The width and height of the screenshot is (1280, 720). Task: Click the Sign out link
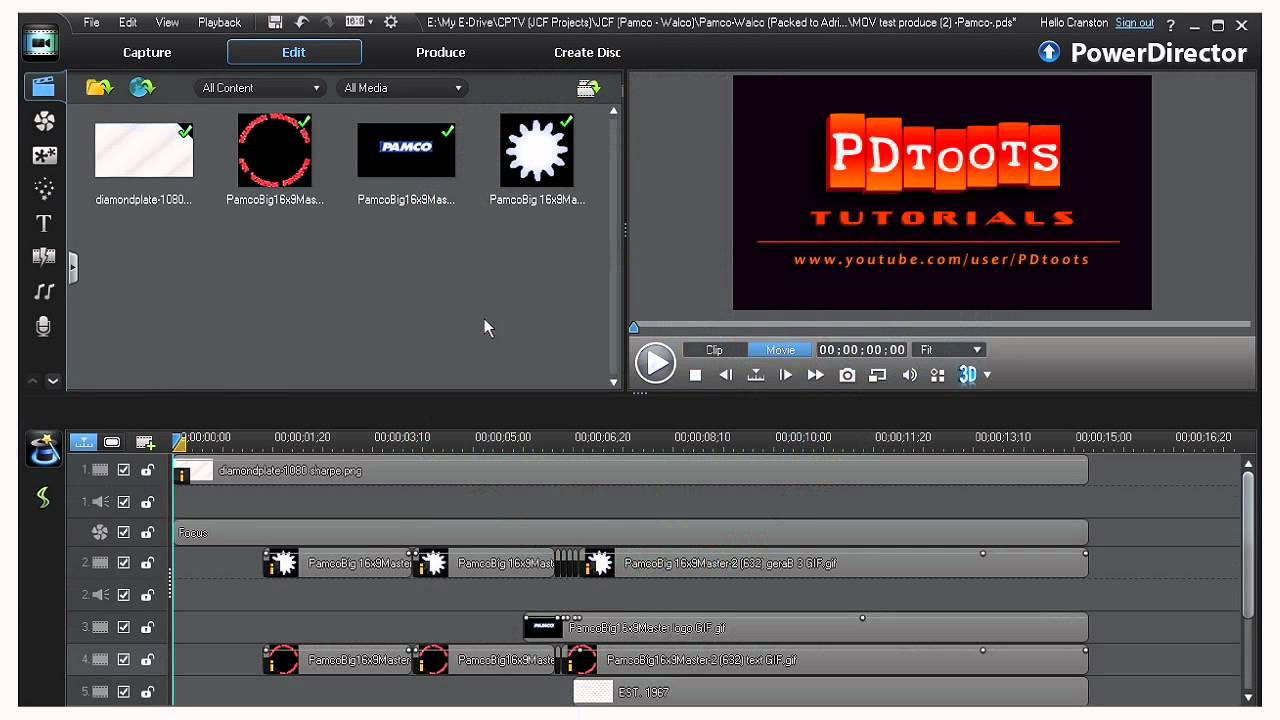click(x=1134, y=22)
